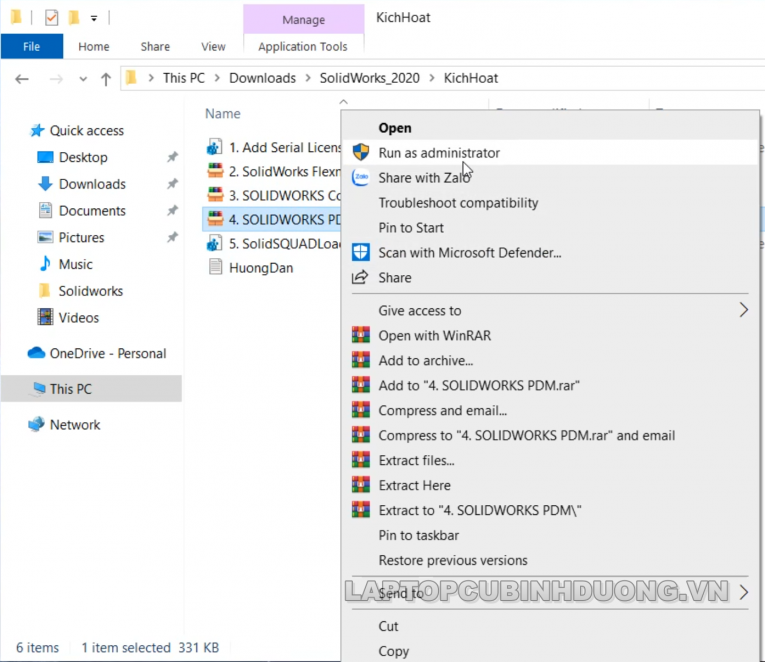Navigate to SolidWorks_2020 in address bar
The image size is (765, 662).
[x=369, y=78]
